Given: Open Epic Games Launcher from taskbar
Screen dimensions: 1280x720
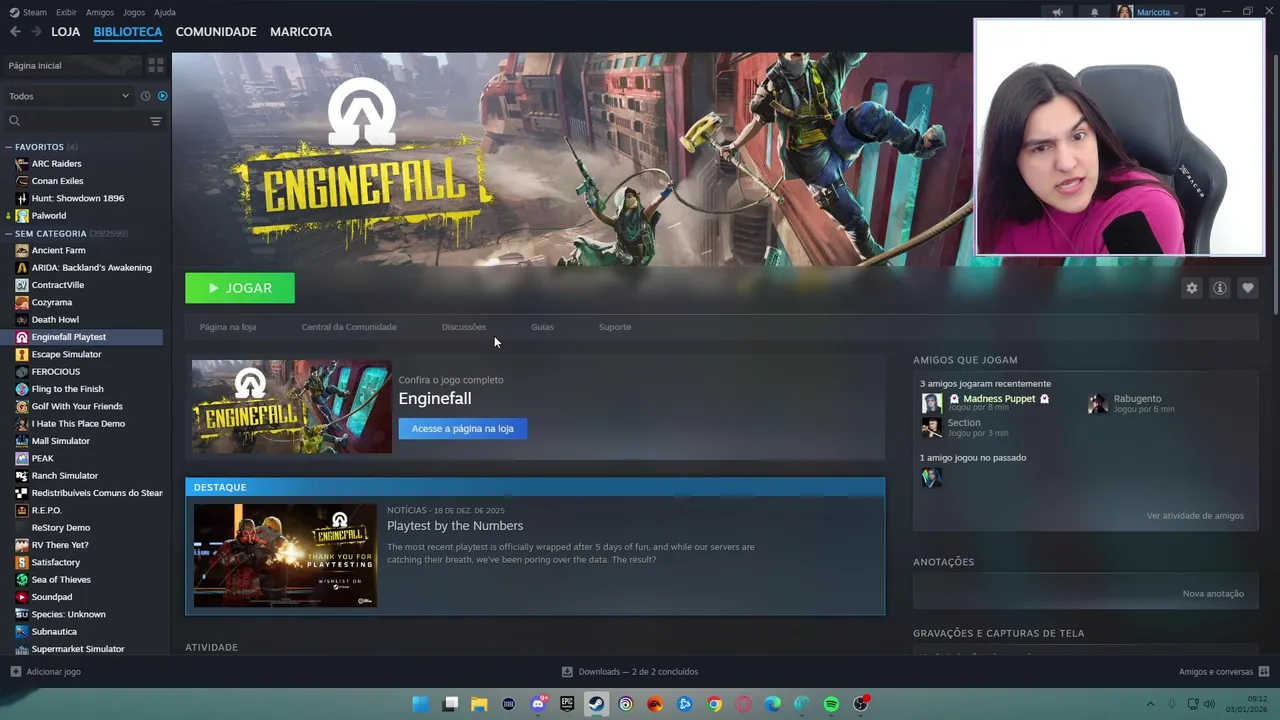Looking at the screenshot, I should 567,704.
